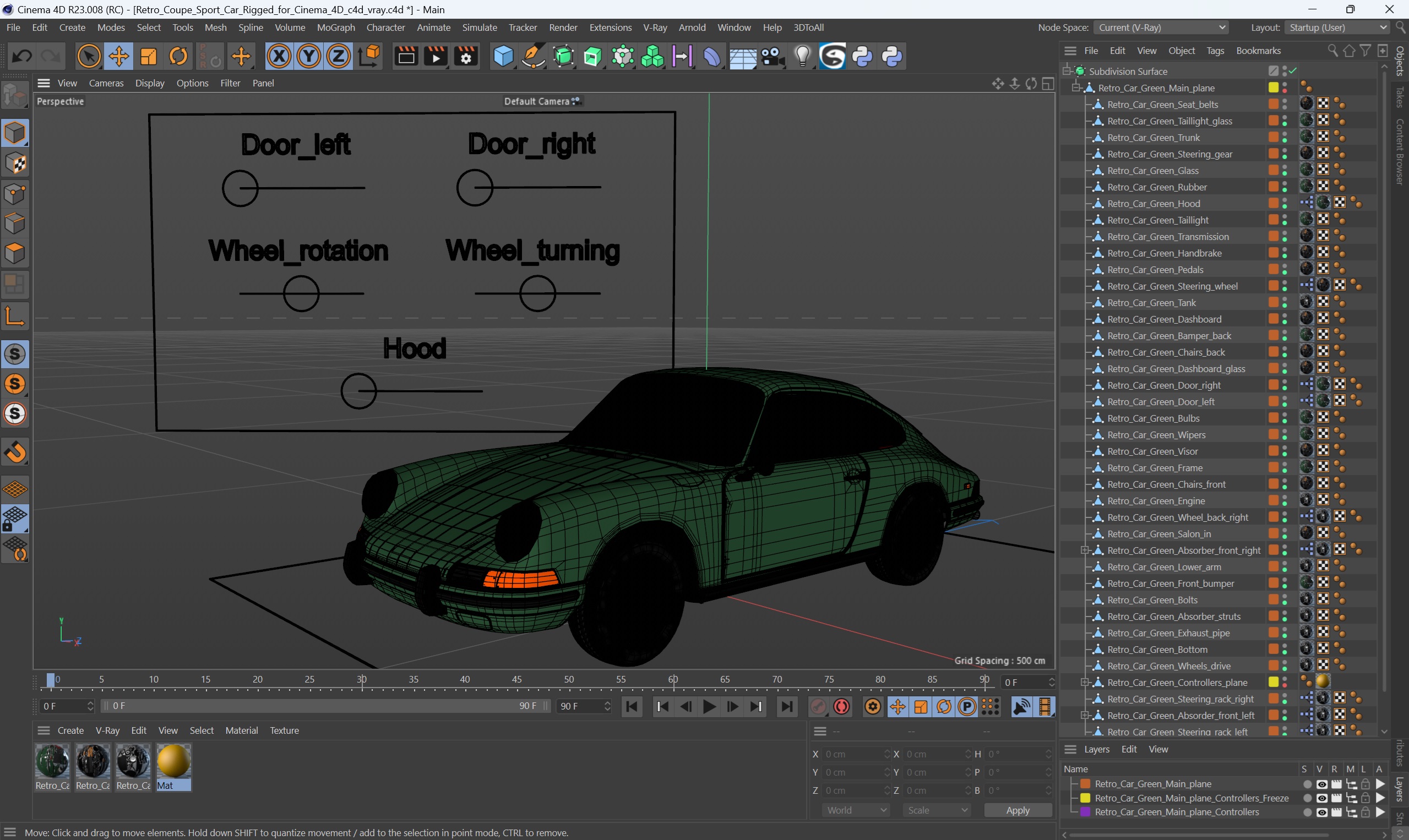The height and width of the screenshot is (840, 1409).
Task: Expand Retro_Car_Green_Absorber_front_left node
Action: (x=1085, y=716)
